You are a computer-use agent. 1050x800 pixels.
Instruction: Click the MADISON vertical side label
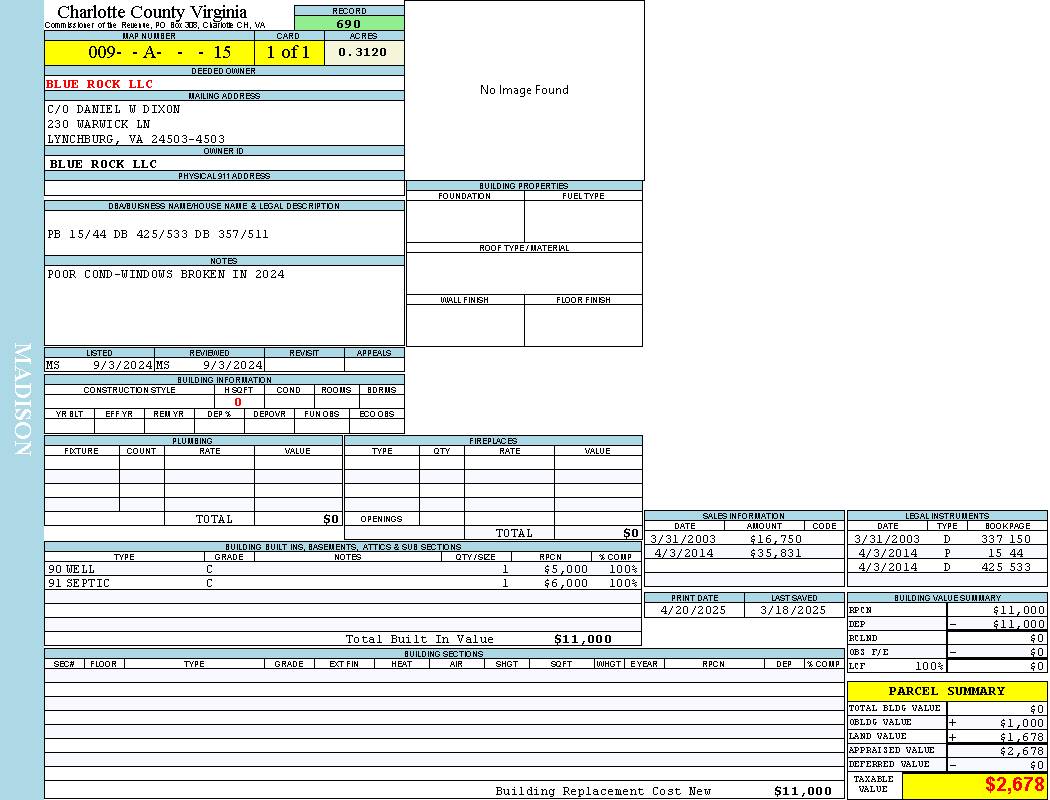click(22, 400)
